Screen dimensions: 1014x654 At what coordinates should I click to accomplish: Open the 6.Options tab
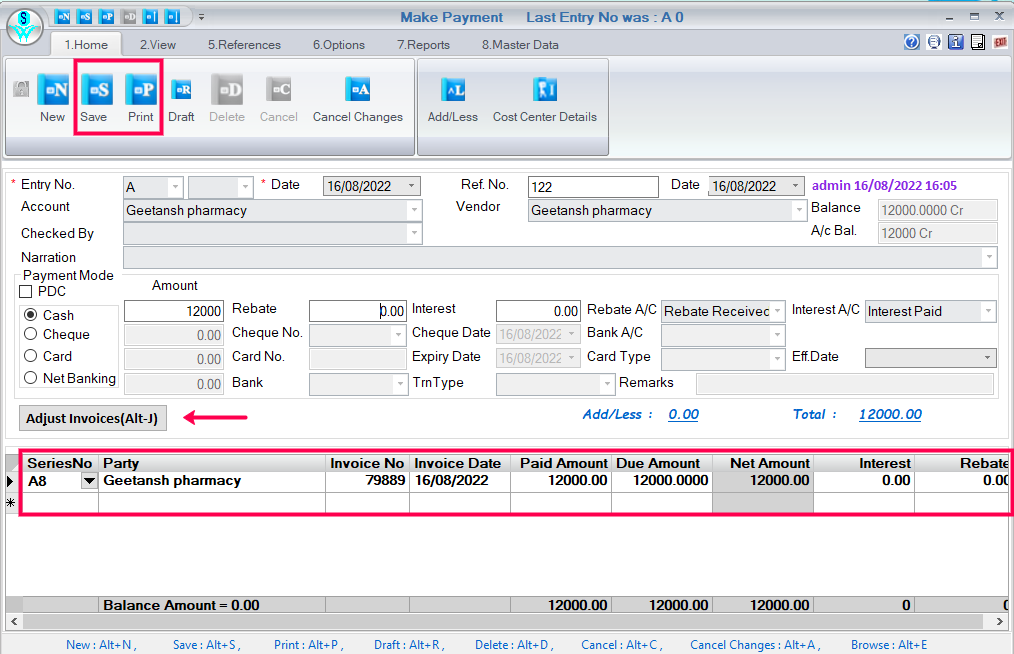pyautogui.click(x=339, y=45)
